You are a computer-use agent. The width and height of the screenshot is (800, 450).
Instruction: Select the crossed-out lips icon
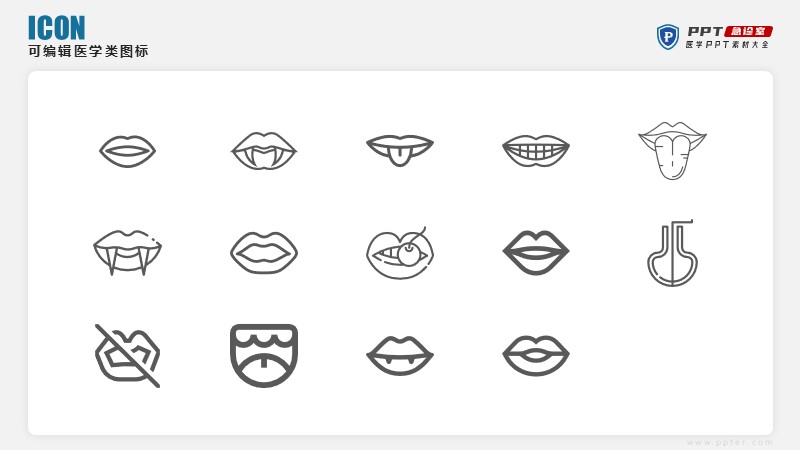tap(128, 356)
